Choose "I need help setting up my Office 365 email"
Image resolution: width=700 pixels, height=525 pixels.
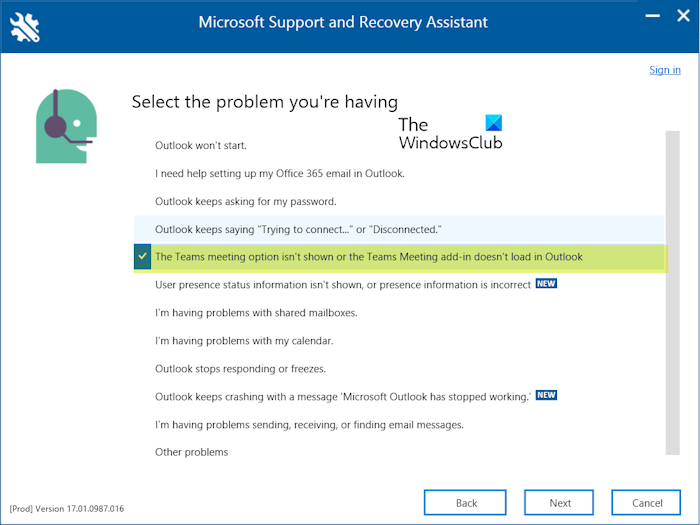279,173
